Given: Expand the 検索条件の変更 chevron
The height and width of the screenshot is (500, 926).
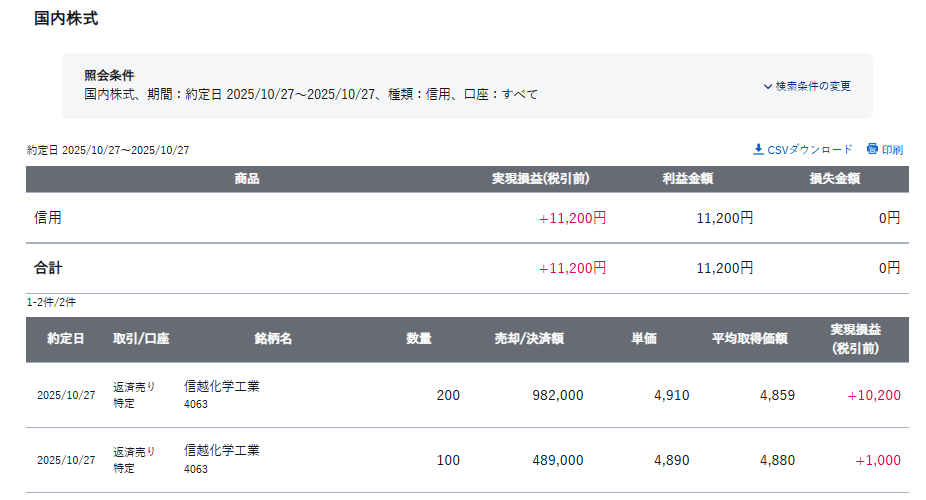Looking at the screenshot, I should tap(768, 87).
